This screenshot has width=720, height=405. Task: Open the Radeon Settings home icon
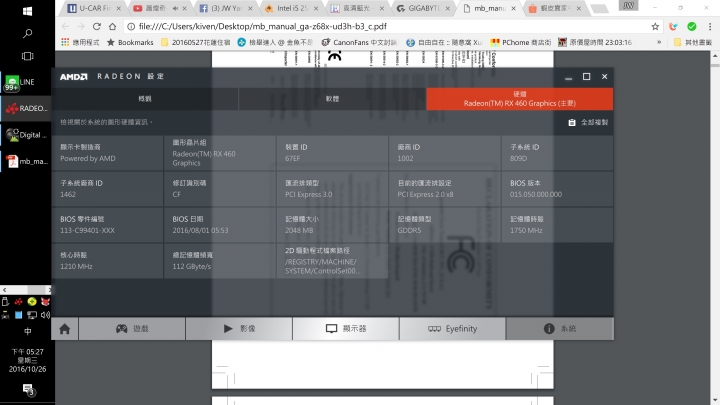(x=65, y=329)
